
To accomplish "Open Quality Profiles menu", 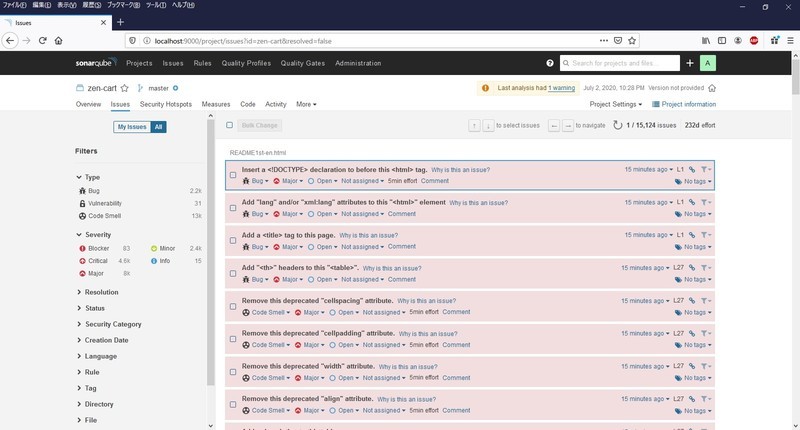I will (246, 63).
